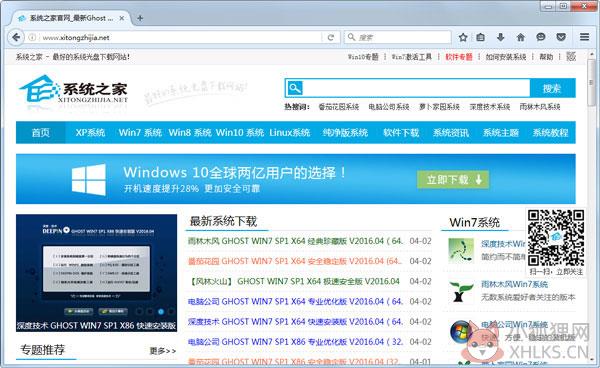600x368 pixels.
Task: Open the 首页 navigation item
Action: (x=41, y=133)
